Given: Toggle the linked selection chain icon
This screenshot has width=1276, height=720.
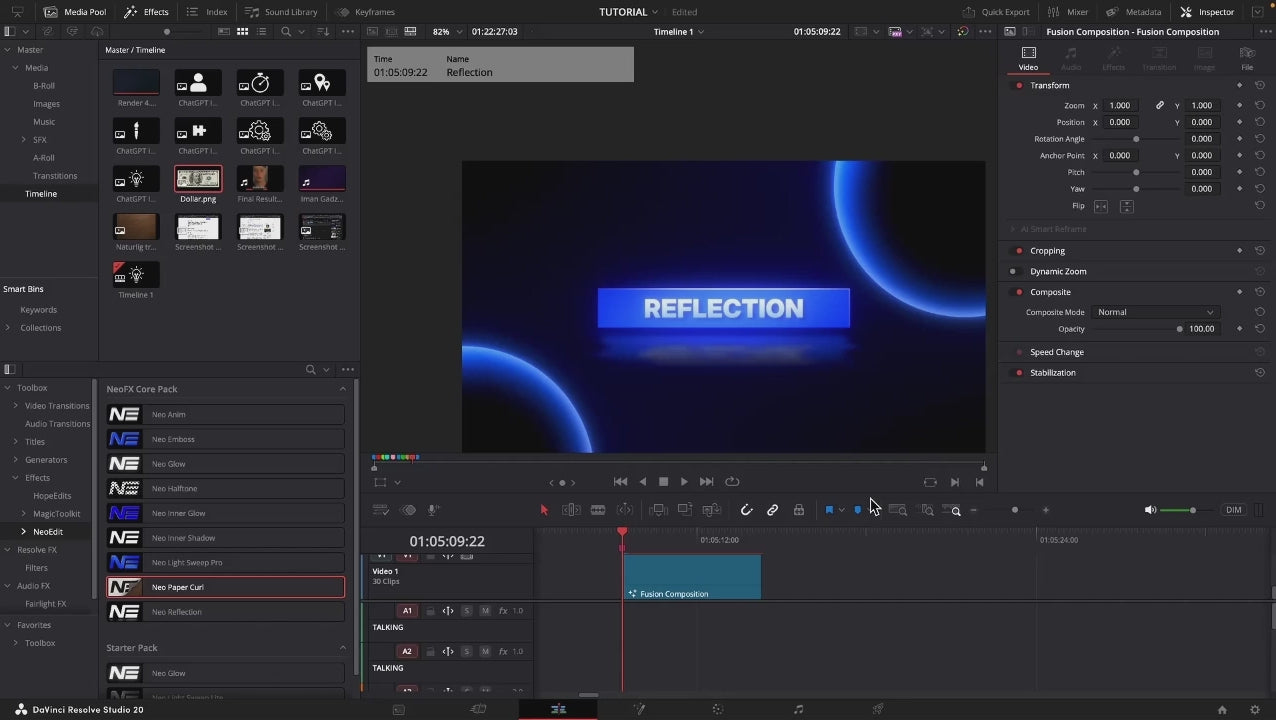Looking at the screenshot, I should (772, 510).
